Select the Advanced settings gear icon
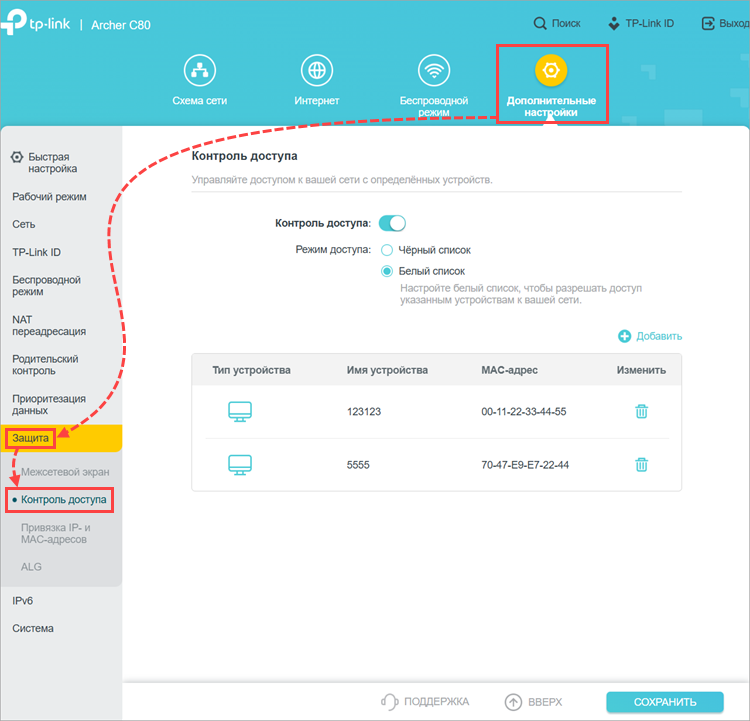Image resolution: width=750 pixels, height=721 pixels. click(551, 71)
